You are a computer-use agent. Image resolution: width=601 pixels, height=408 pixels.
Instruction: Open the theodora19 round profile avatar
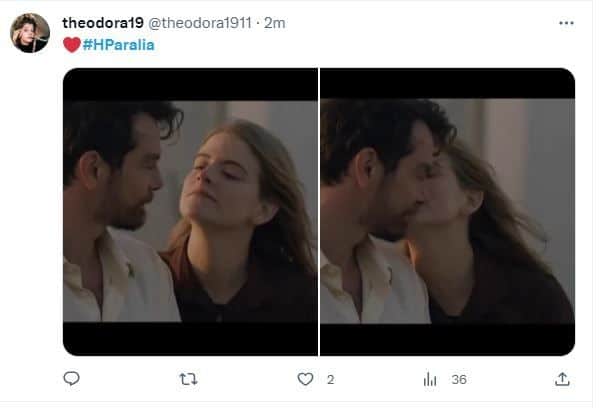30,33
